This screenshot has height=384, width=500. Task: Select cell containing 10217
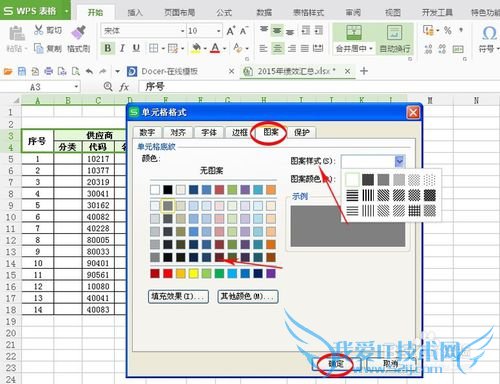click(x=98, y=159)
